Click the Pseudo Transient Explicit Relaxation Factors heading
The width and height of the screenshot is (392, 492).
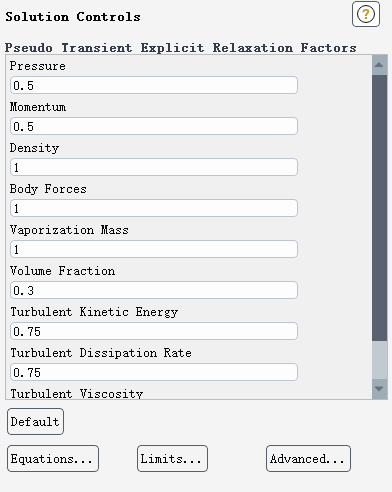coord(181,48)
